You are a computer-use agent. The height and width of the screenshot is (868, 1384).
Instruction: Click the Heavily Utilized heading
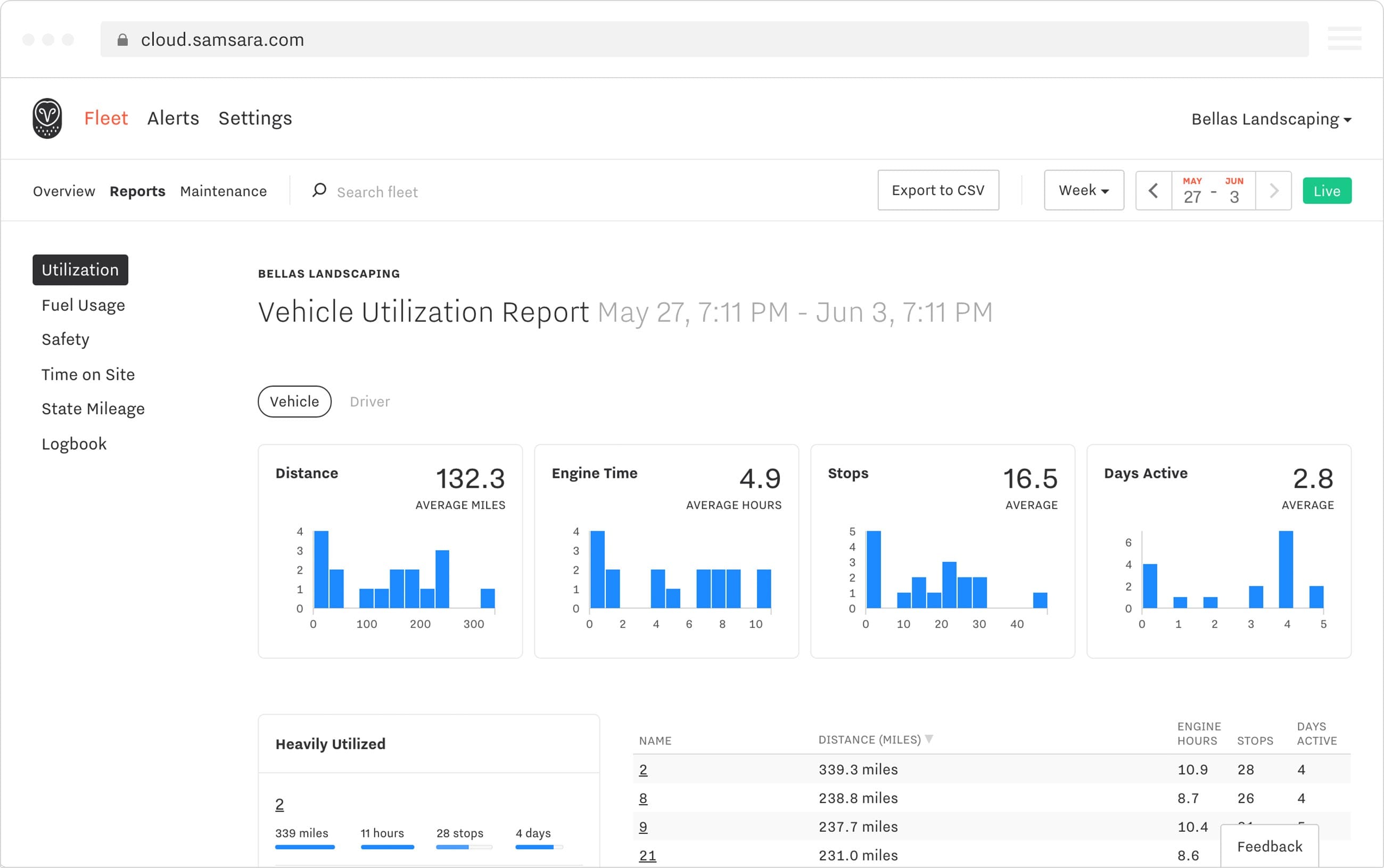[x=330, y=744]
